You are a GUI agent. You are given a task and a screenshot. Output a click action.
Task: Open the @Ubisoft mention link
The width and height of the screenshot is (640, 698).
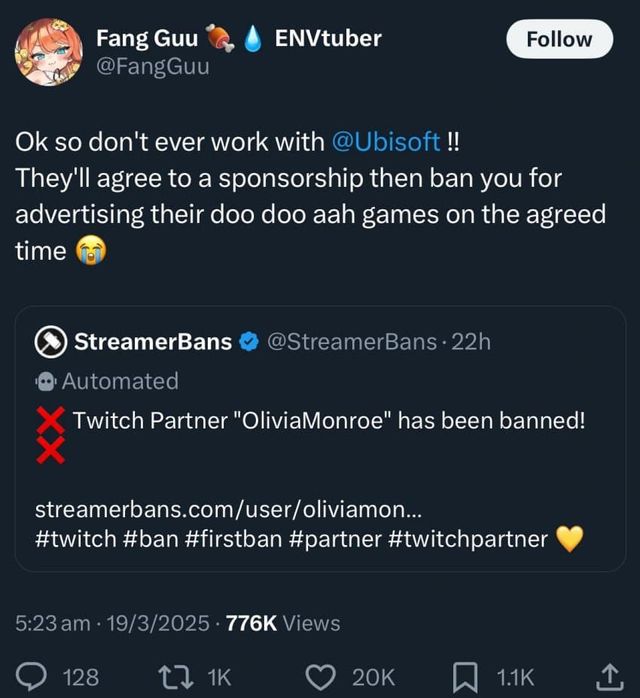click(x=385, y=141)
